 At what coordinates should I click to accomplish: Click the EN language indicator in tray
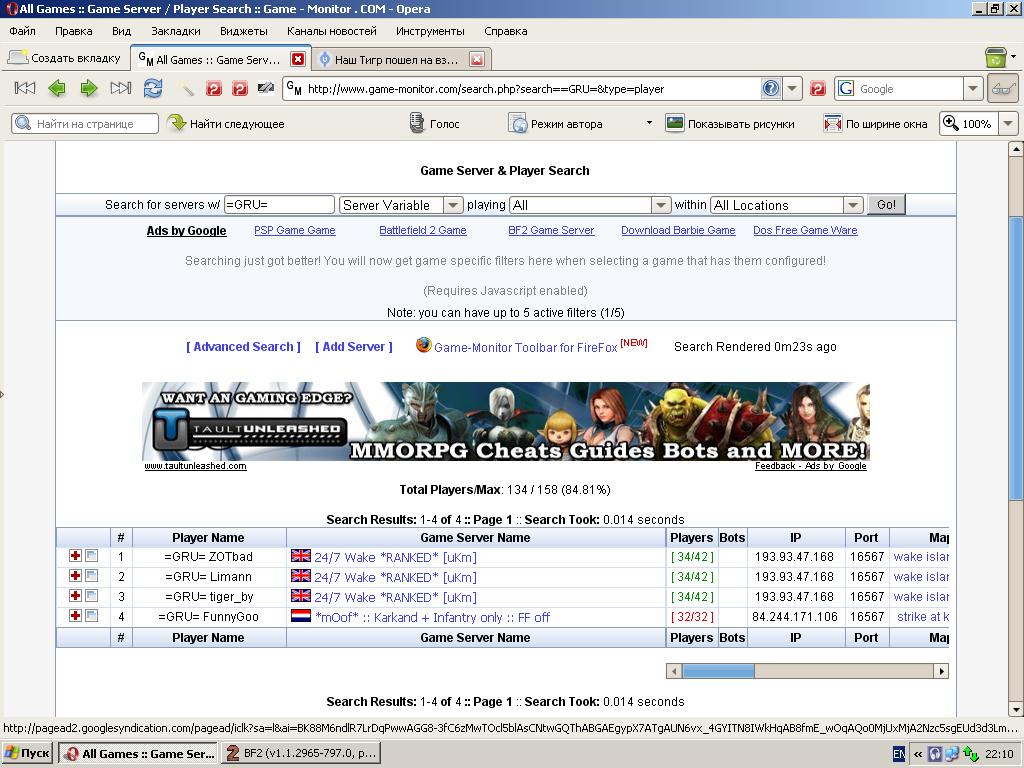click(899, 754)
